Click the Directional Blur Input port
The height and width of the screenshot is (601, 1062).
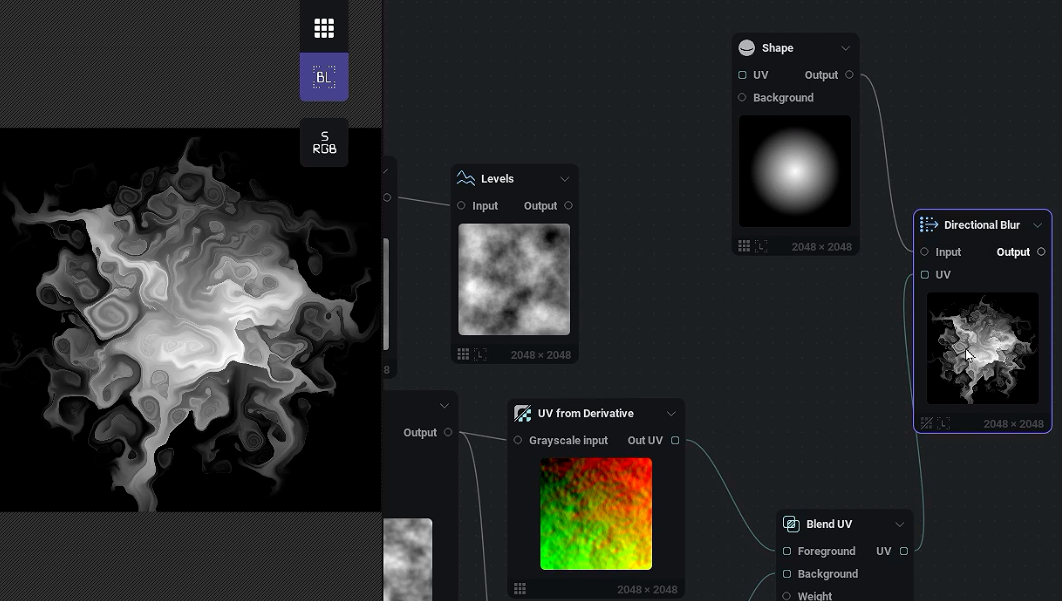click(x=925, y=251)
